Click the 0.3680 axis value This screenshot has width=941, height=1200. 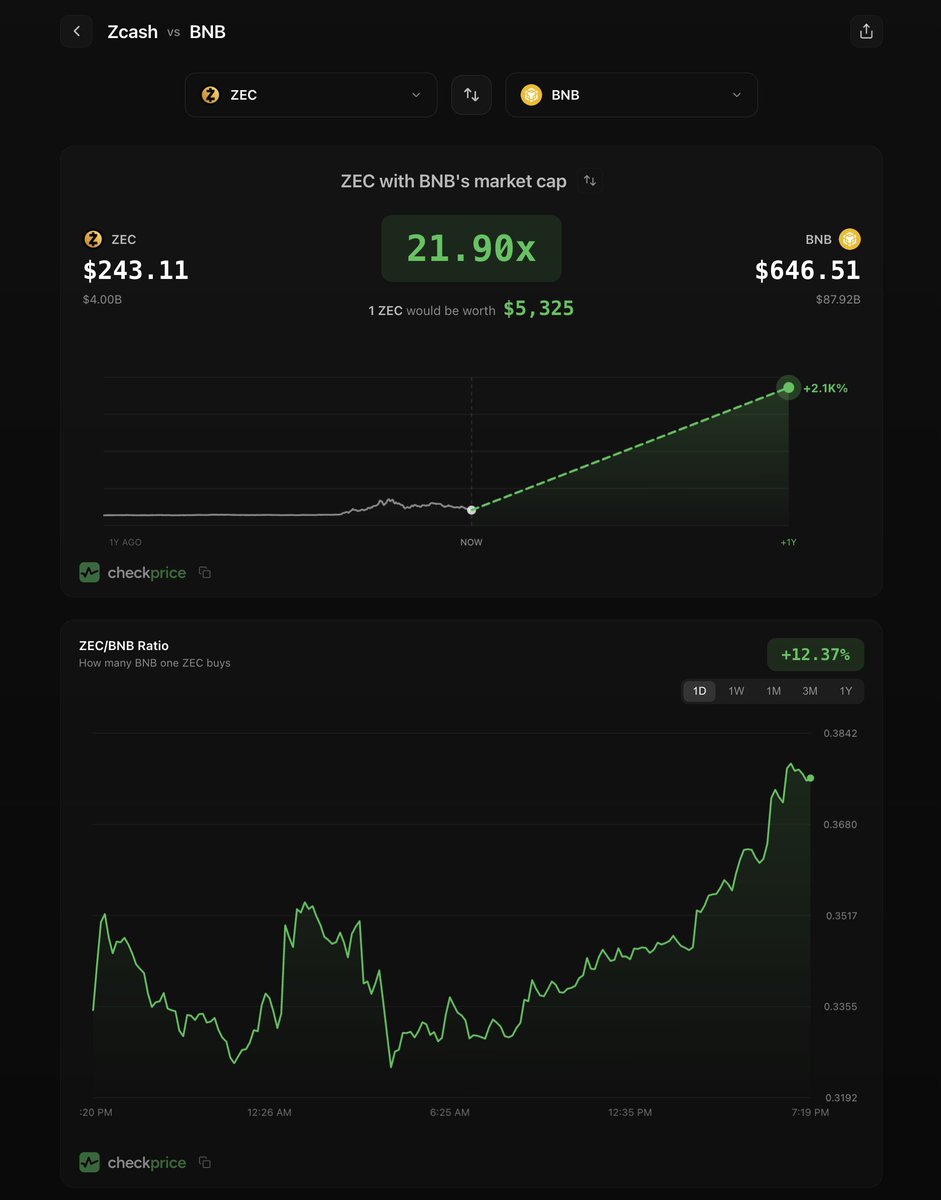pyautogui.click(x=840, y=824)
